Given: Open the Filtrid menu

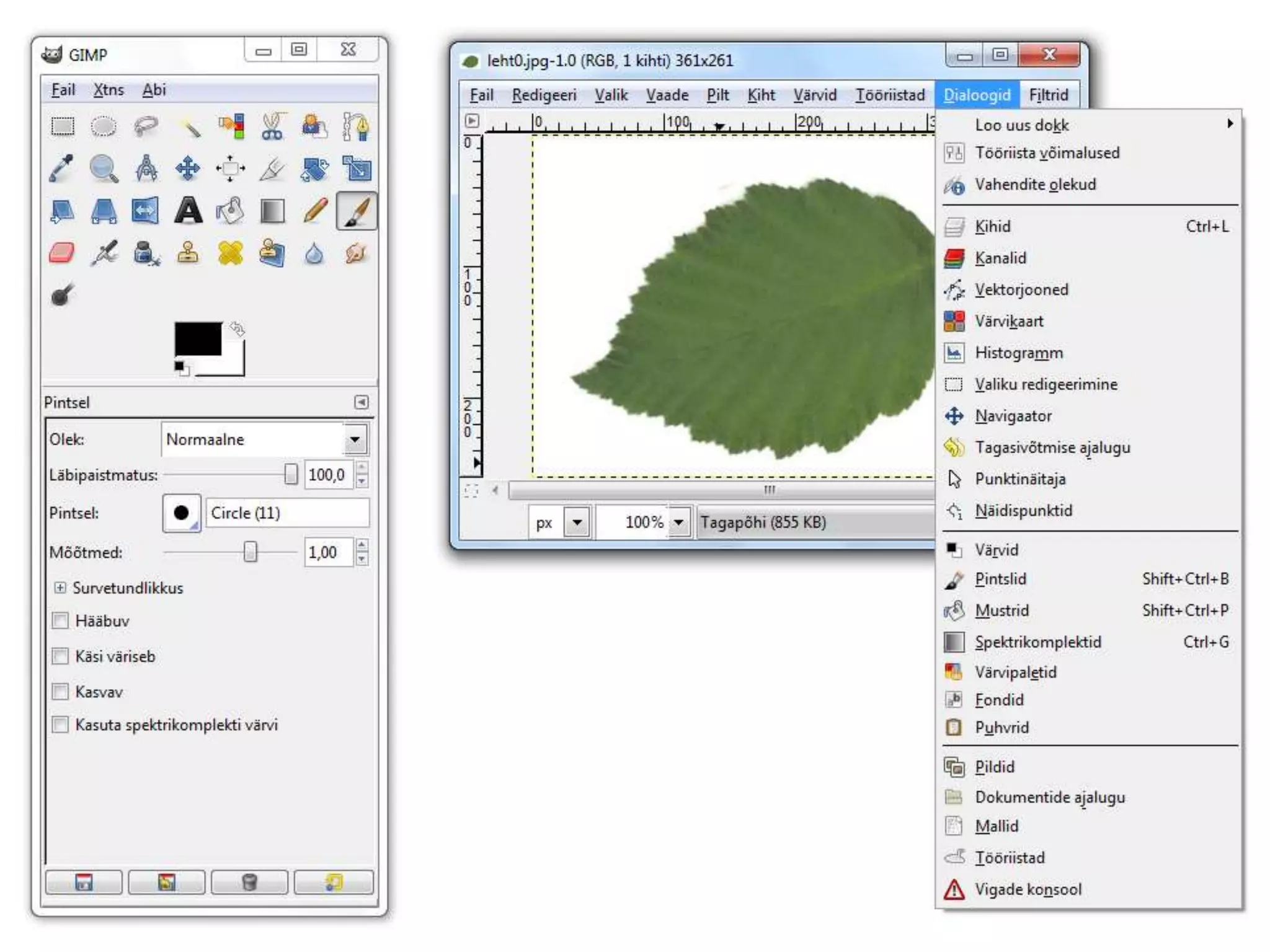Looking at the screenshot, I should click(1048, 95).
